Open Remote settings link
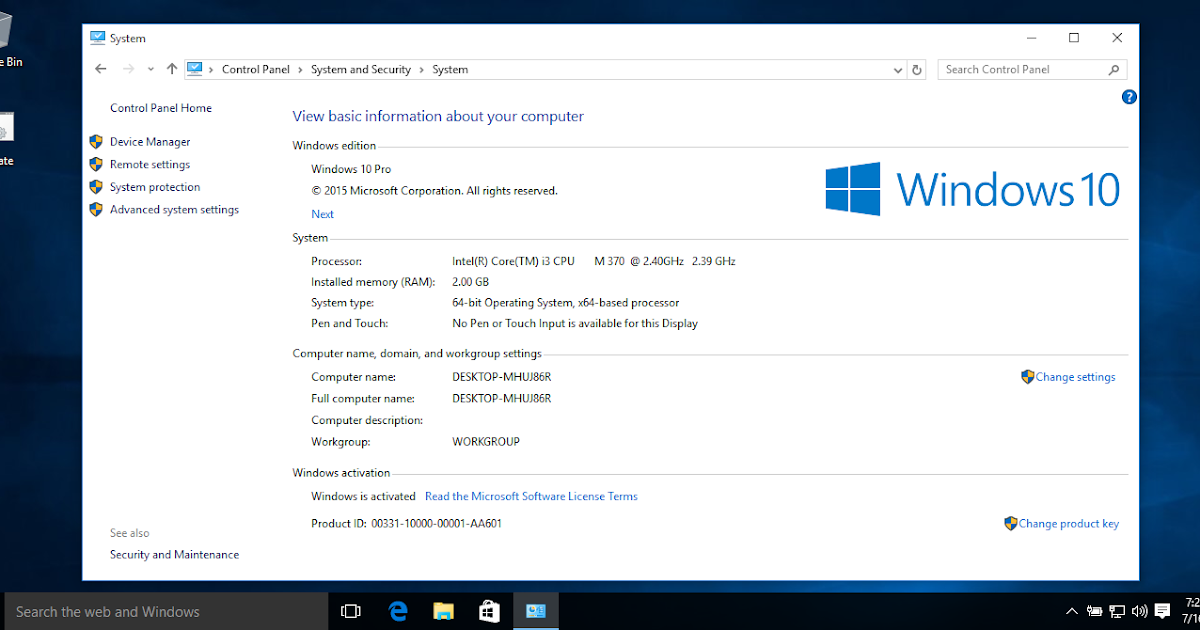Screen dimensions: 1200x630 point(150,165)
